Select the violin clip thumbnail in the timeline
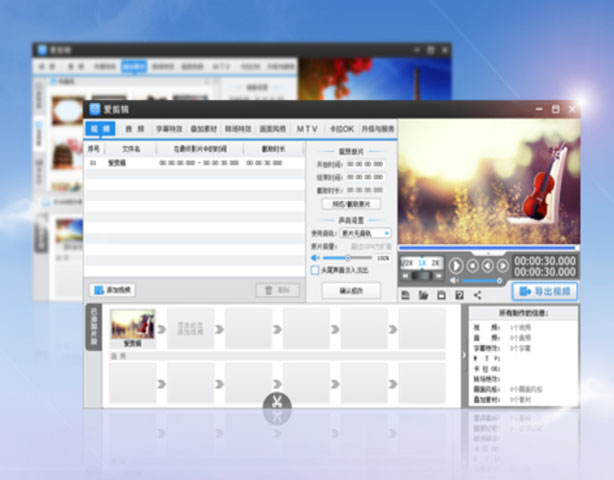The image size is (614, 480). coord(133,325)
